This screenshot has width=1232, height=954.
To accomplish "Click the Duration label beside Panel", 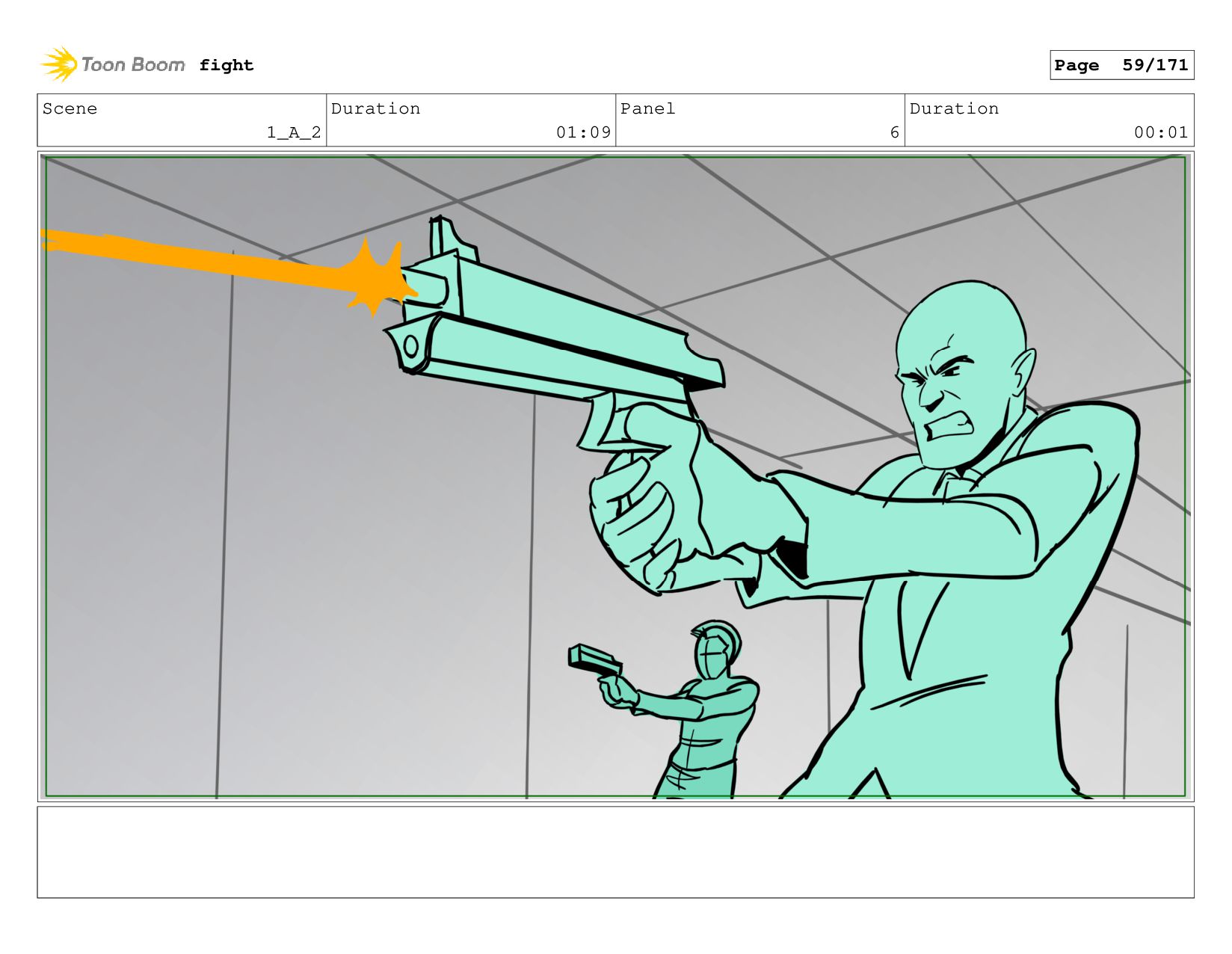I will 954,108.
